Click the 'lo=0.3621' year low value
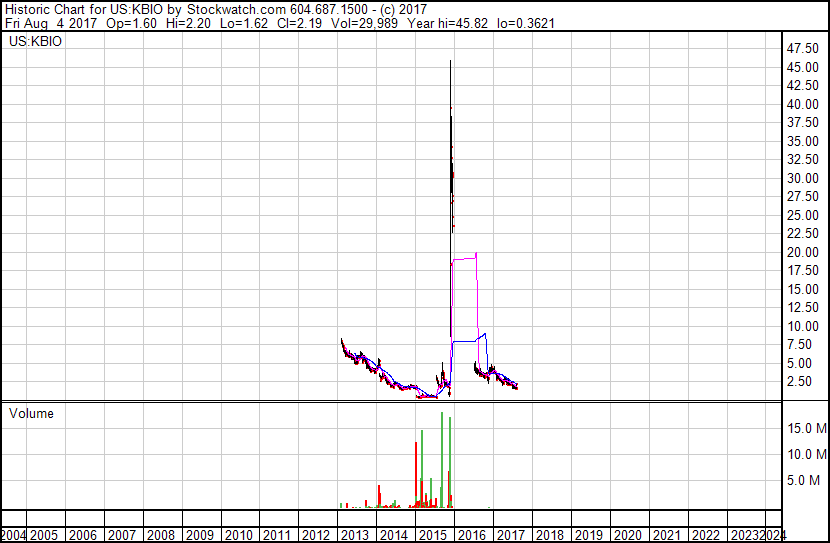Screen dimensions: 830x543 526,23
